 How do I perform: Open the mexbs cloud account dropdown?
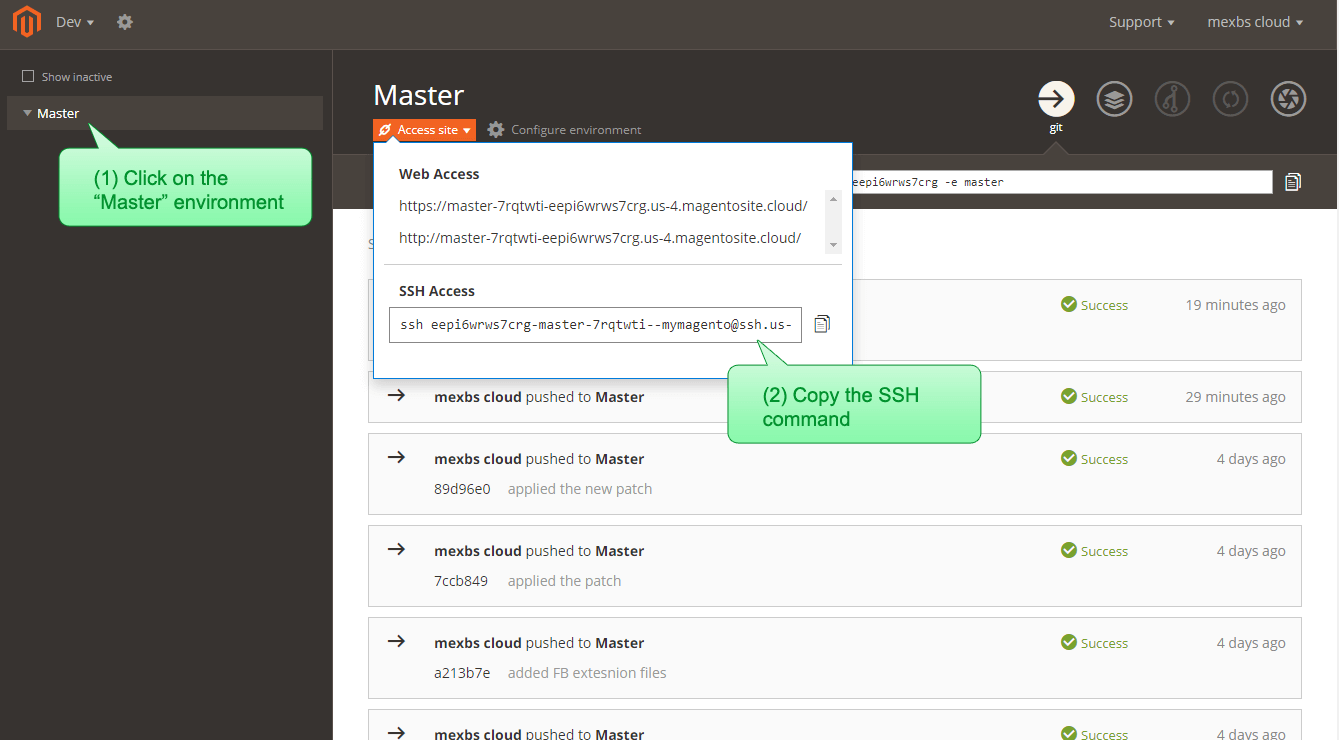coord(1255,22)
